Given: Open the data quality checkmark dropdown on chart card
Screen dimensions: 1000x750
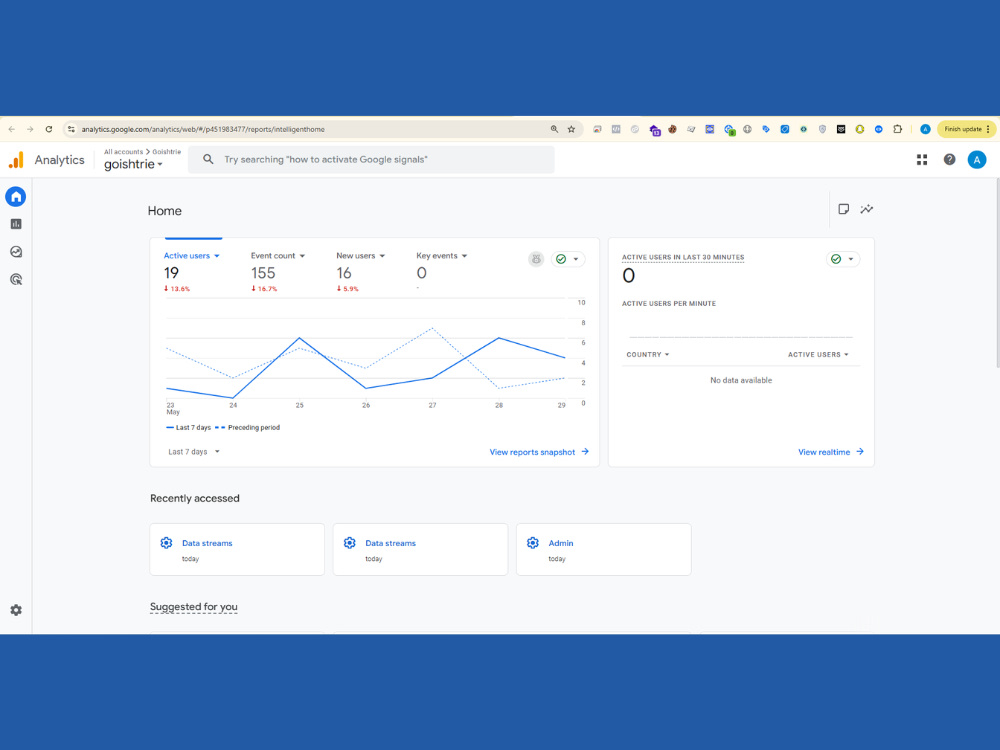Looking at the screenshot, I should [x=568, y=259].
